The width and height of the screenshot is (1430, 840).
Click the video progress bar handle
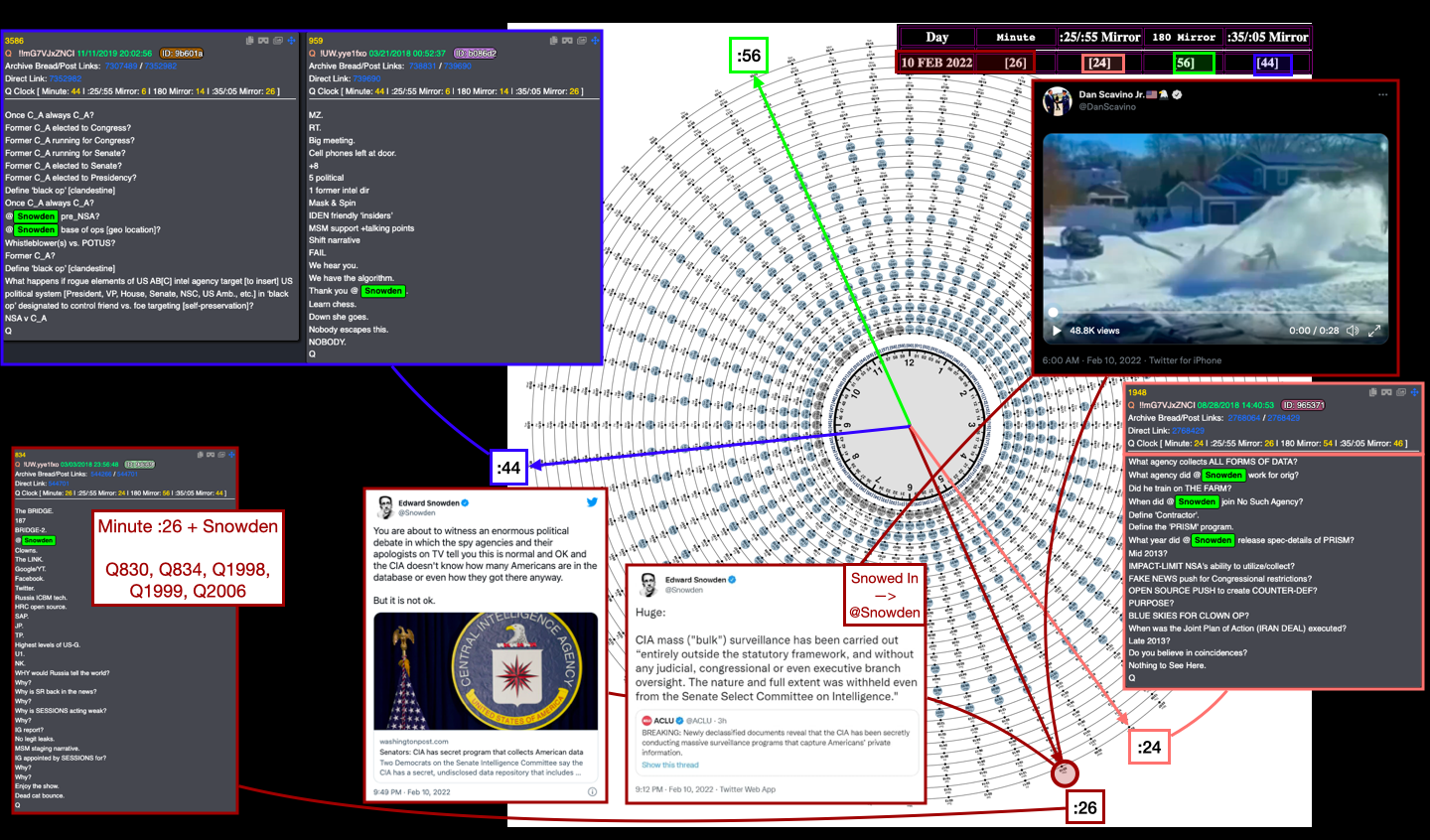(1054, 312)
